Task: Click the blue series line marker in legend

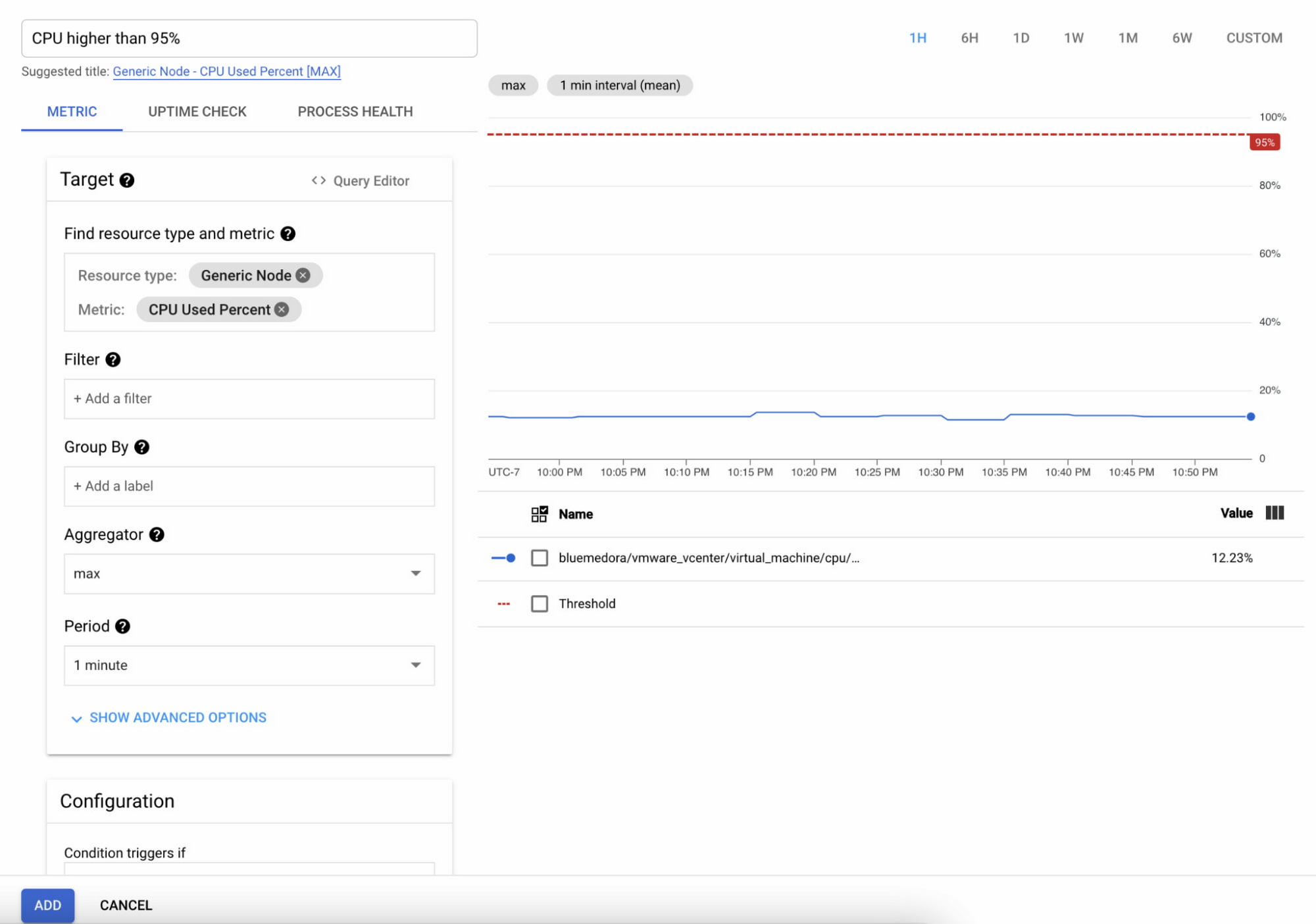Action: click(503, 558)
